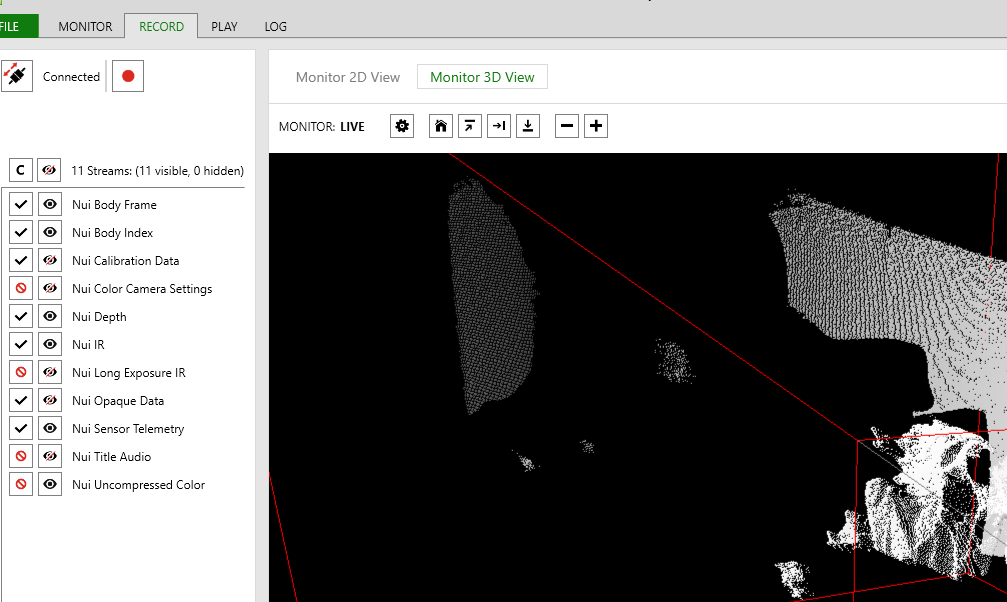The height and width of the screenshot is (602, 1007).
Task: Uncheck the Nui Depth stream
Action: [x=20, y=316]
